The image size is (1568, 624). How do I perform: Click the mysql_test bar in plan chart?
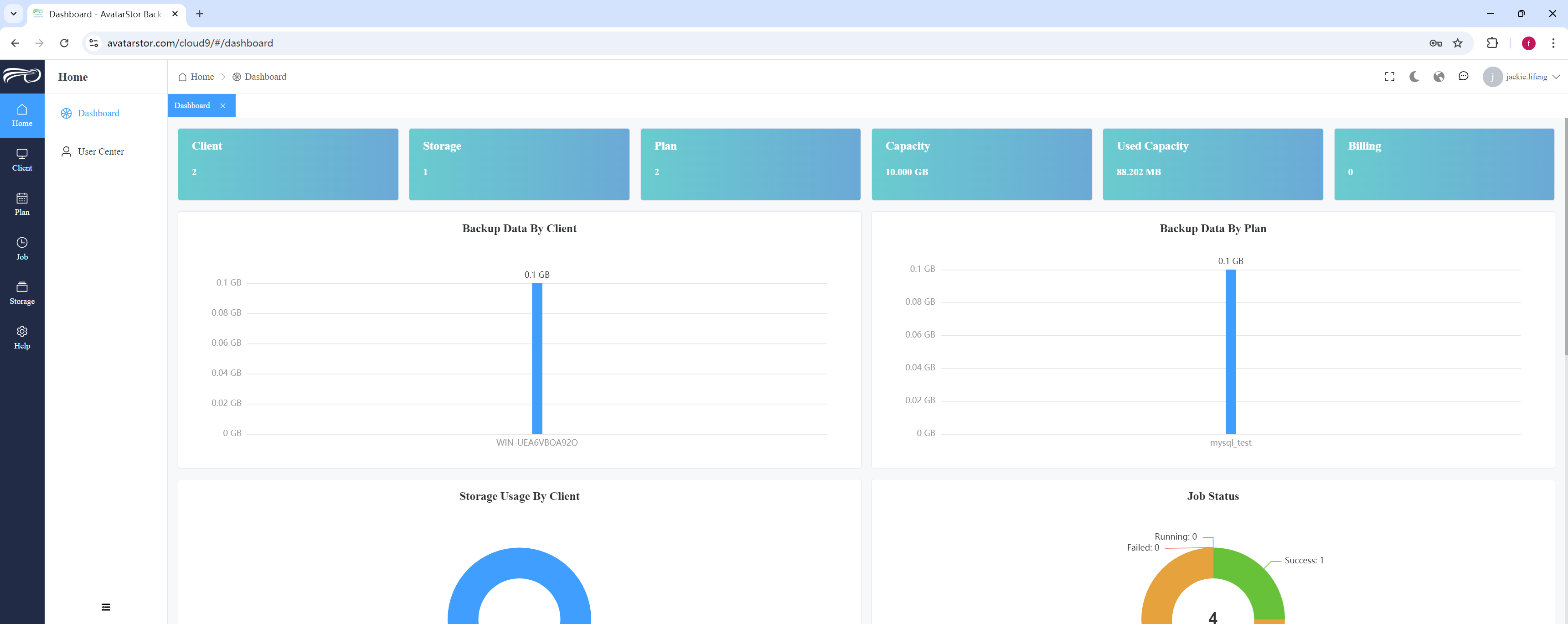tap(1231, 352)
